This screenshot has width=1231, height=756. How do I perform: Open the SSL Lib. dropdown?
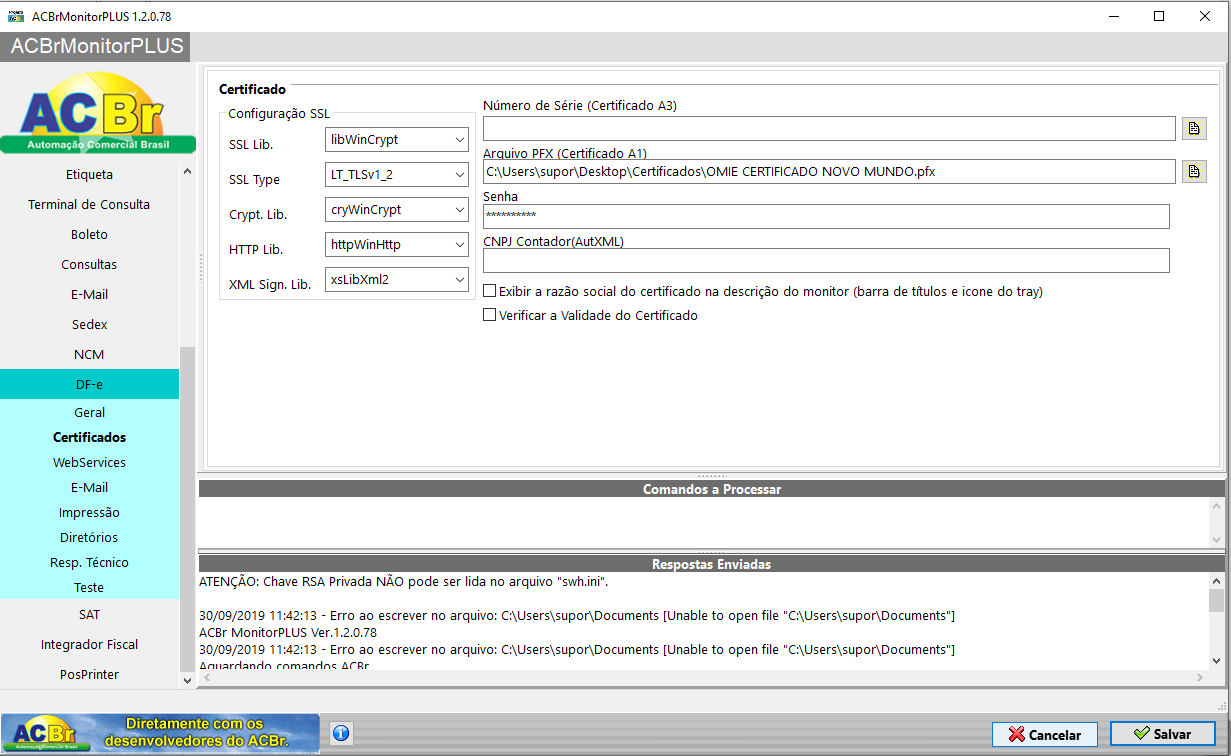(x=397, y=140)
